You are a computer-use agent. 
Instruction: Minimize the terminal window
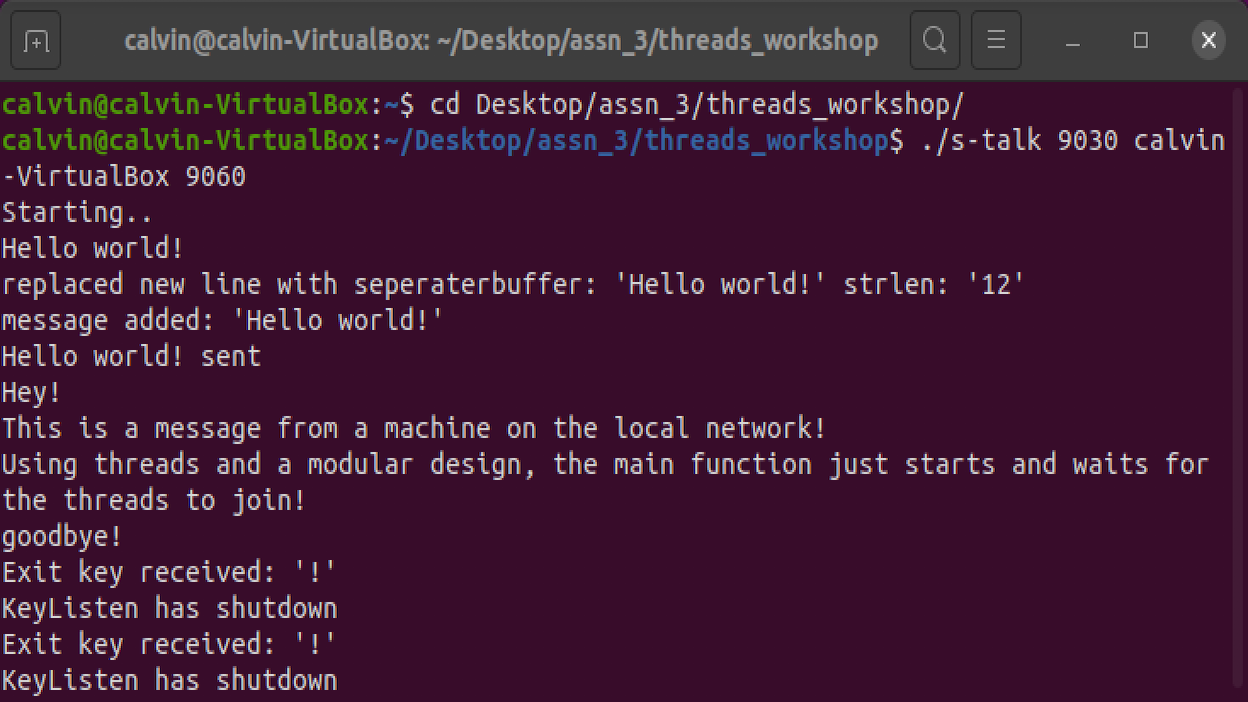(x=1074, y=41)
